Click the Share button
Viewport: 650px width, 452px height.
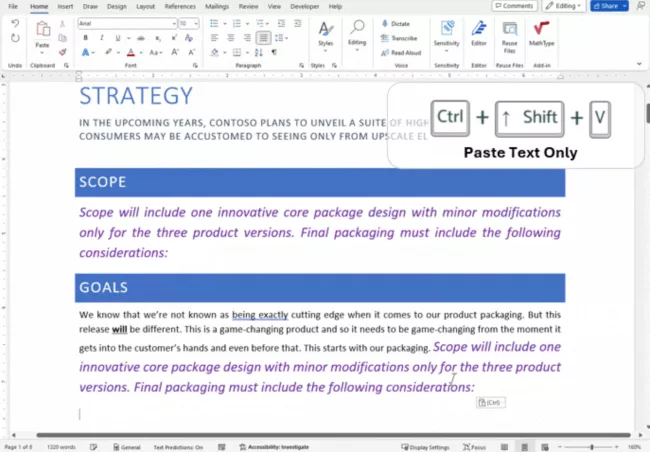pyautogui.click(x=609, y=6)
